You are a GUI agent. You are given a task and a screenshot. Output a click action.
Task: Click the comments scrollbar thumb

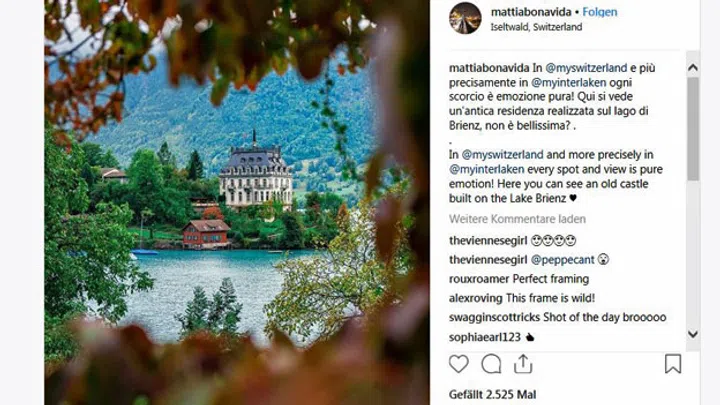[x=693, y=129]
